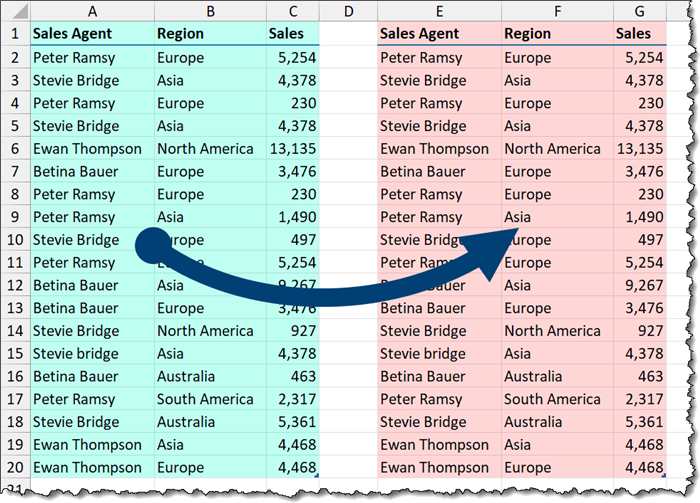Click Region header cell in column F
This screenshot has width=700, height=503.
(557, 34)
